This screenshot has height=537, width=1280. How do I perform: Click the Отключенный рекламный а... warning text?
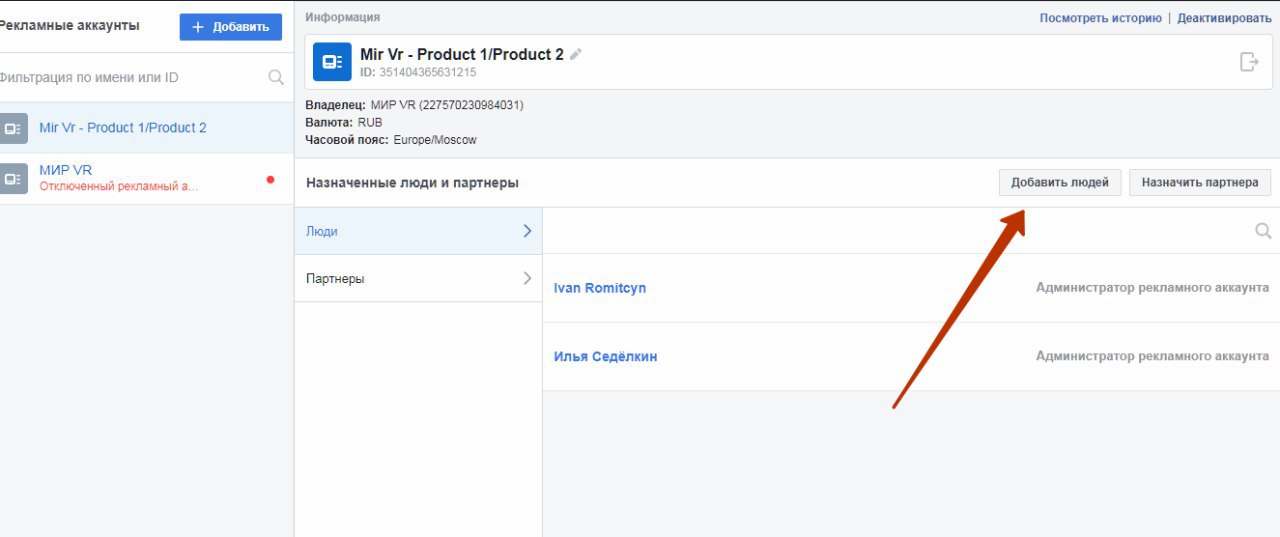(119, 186)
